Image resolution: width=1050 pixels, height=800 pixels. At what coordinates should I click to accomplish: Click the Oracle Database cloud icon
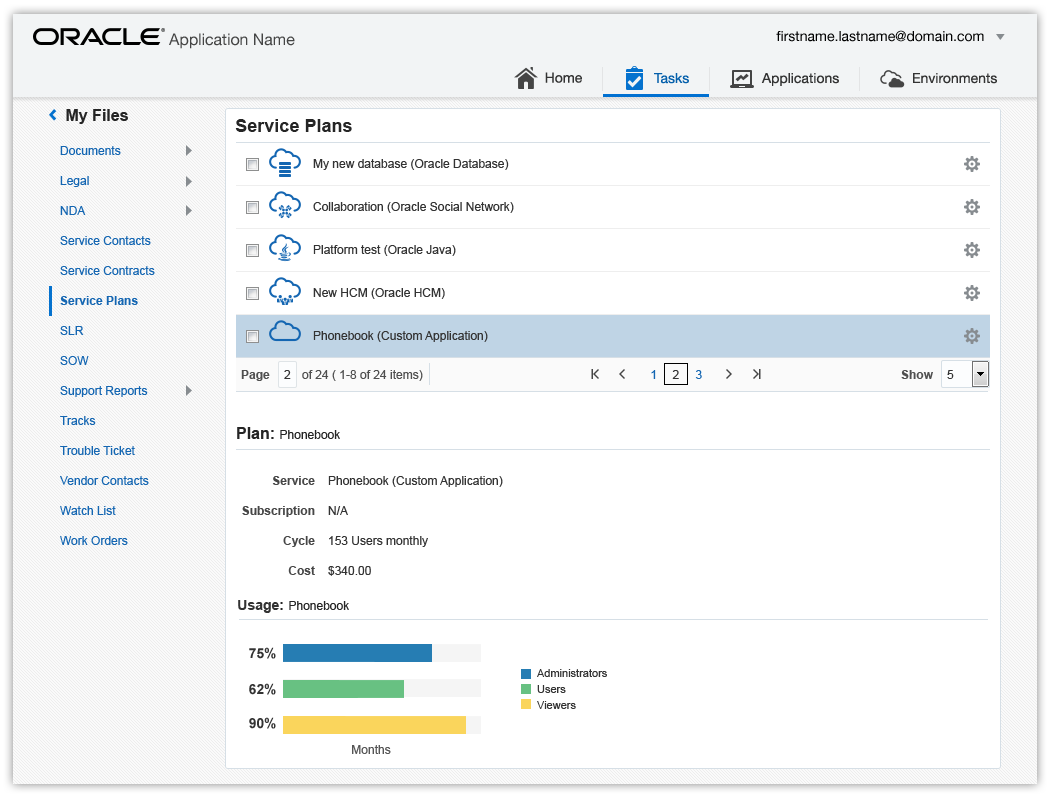pos(285,163)
